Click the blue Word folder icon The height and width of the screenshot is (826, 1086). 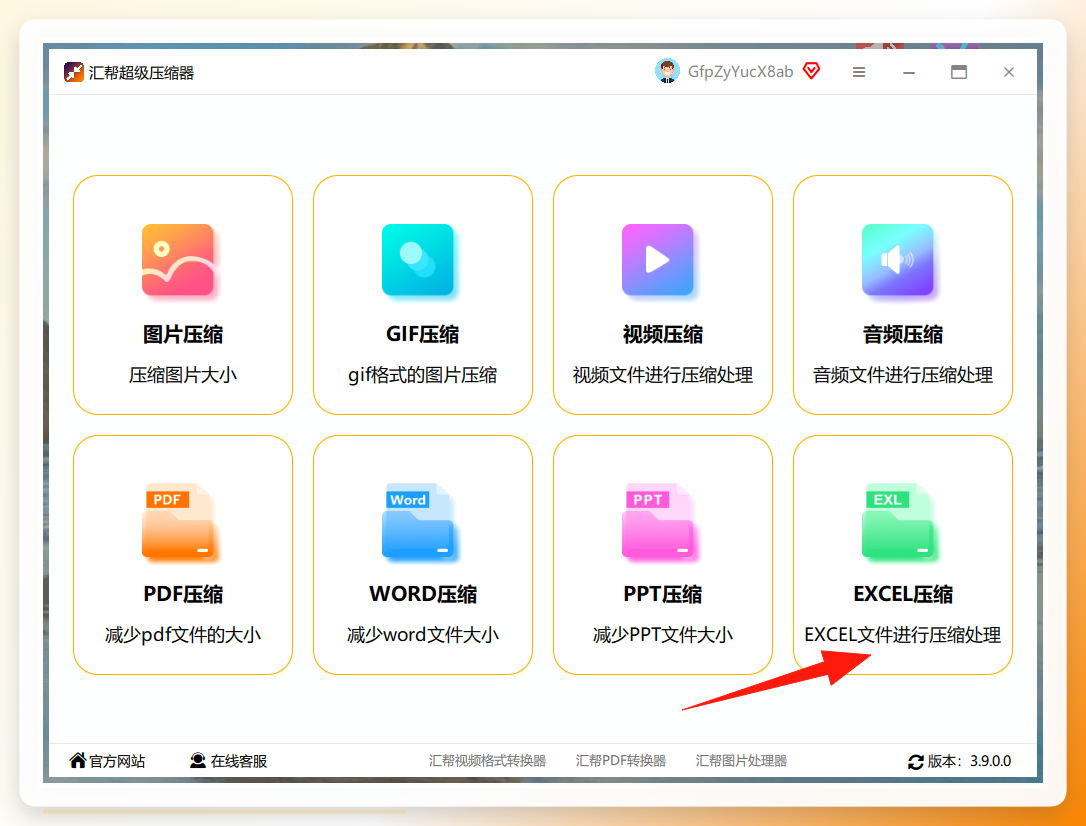(418, 520)
